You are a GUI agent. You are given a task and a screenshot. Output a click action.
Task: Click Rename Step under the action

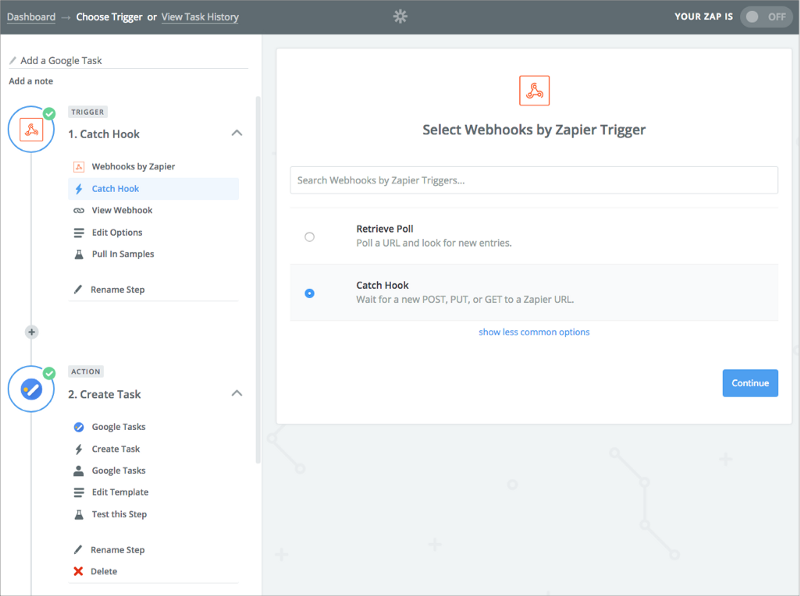[x=118, y=550]
